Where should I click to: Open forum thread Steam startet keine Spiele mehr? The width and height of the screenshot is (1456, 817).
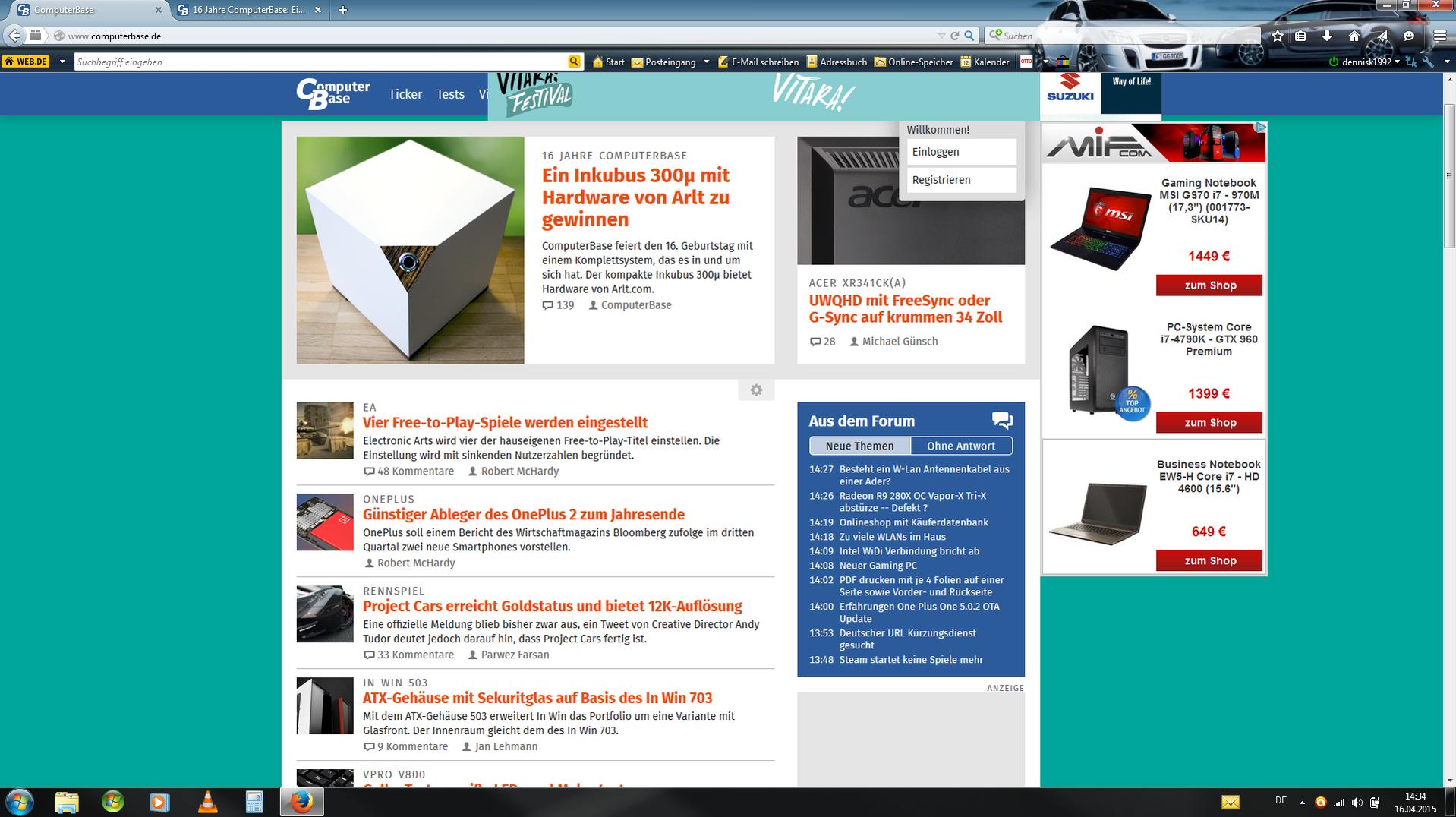(911, 660)
